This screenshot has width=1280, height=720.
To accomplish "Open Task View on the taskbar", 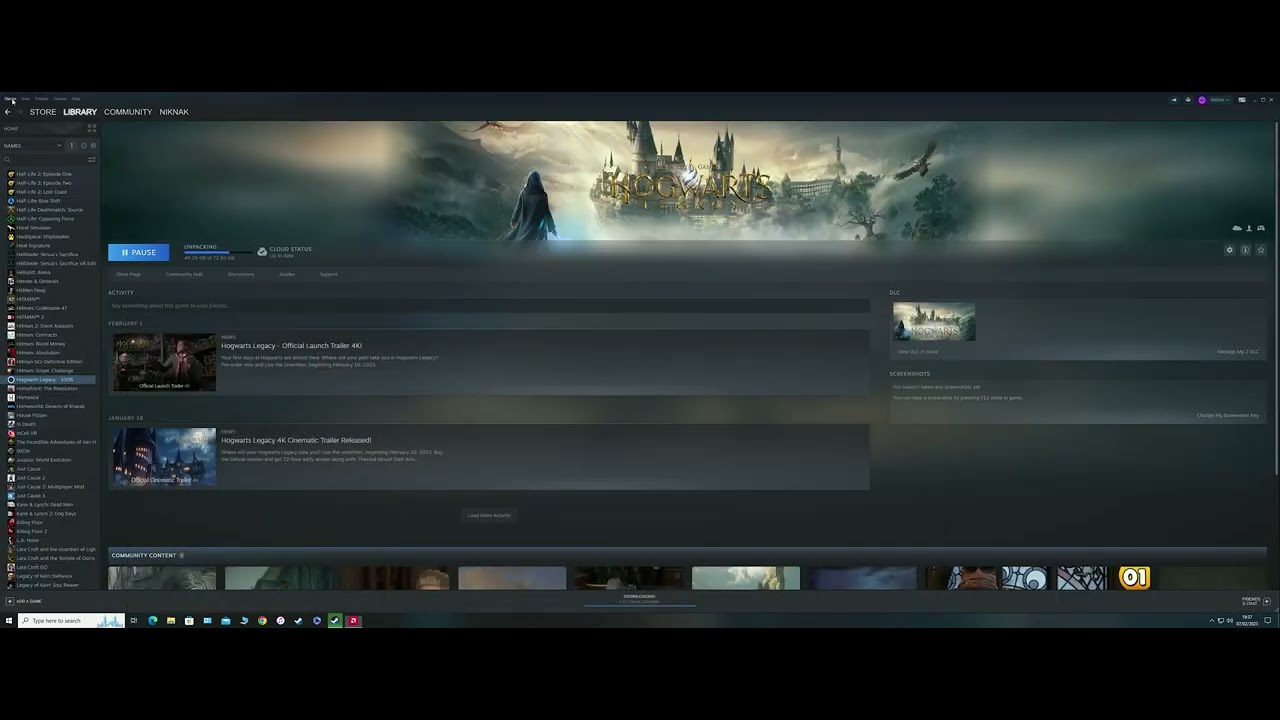I will [x=133, y=621].
